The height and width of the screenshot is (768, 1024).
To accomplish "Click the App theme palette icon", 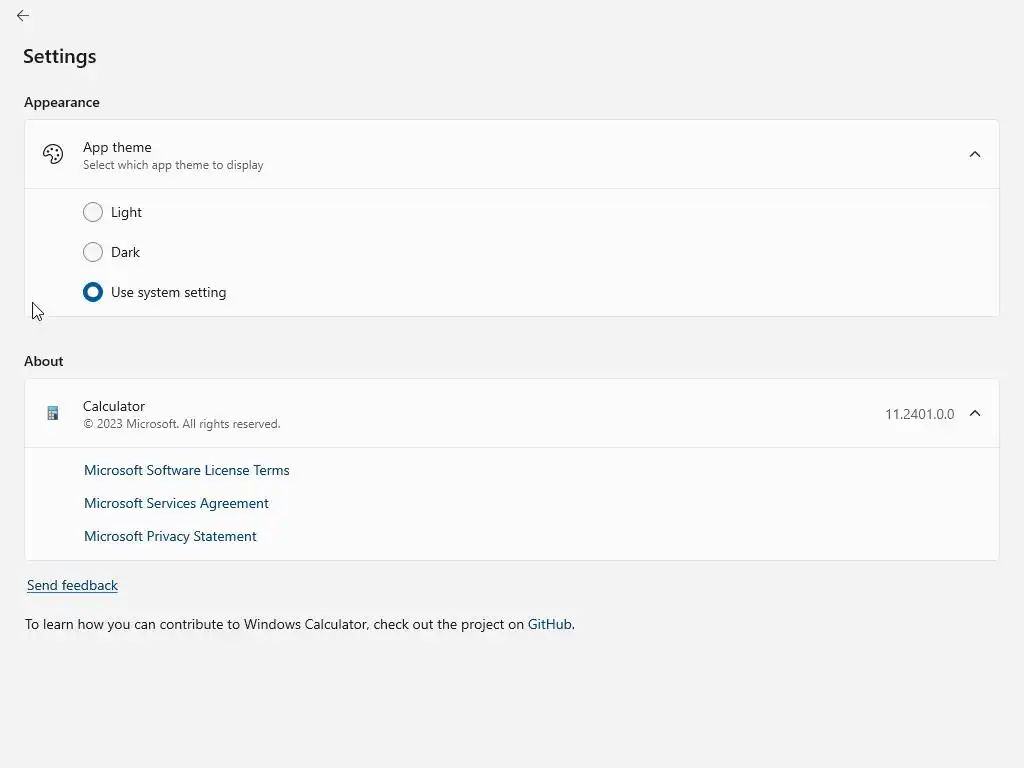I will (53, 154).
